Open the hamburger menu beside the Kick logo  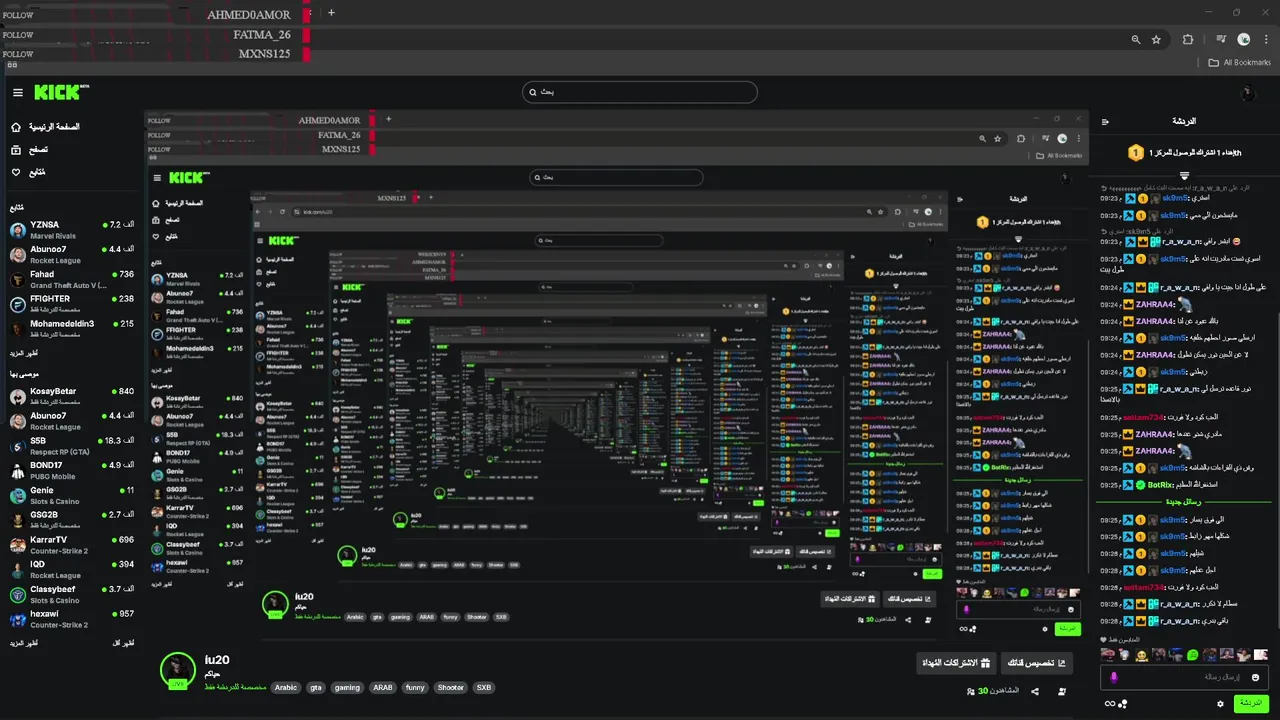tap(17, 93)
